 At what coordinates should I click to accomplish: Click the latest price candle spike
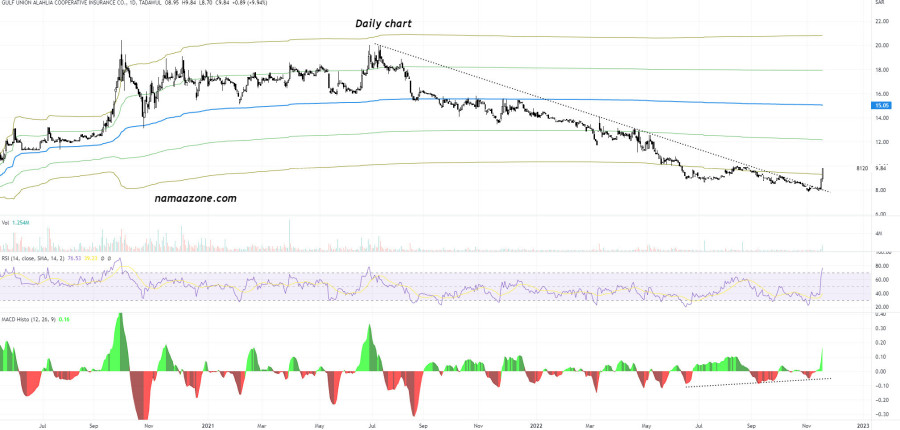[822, 173]
